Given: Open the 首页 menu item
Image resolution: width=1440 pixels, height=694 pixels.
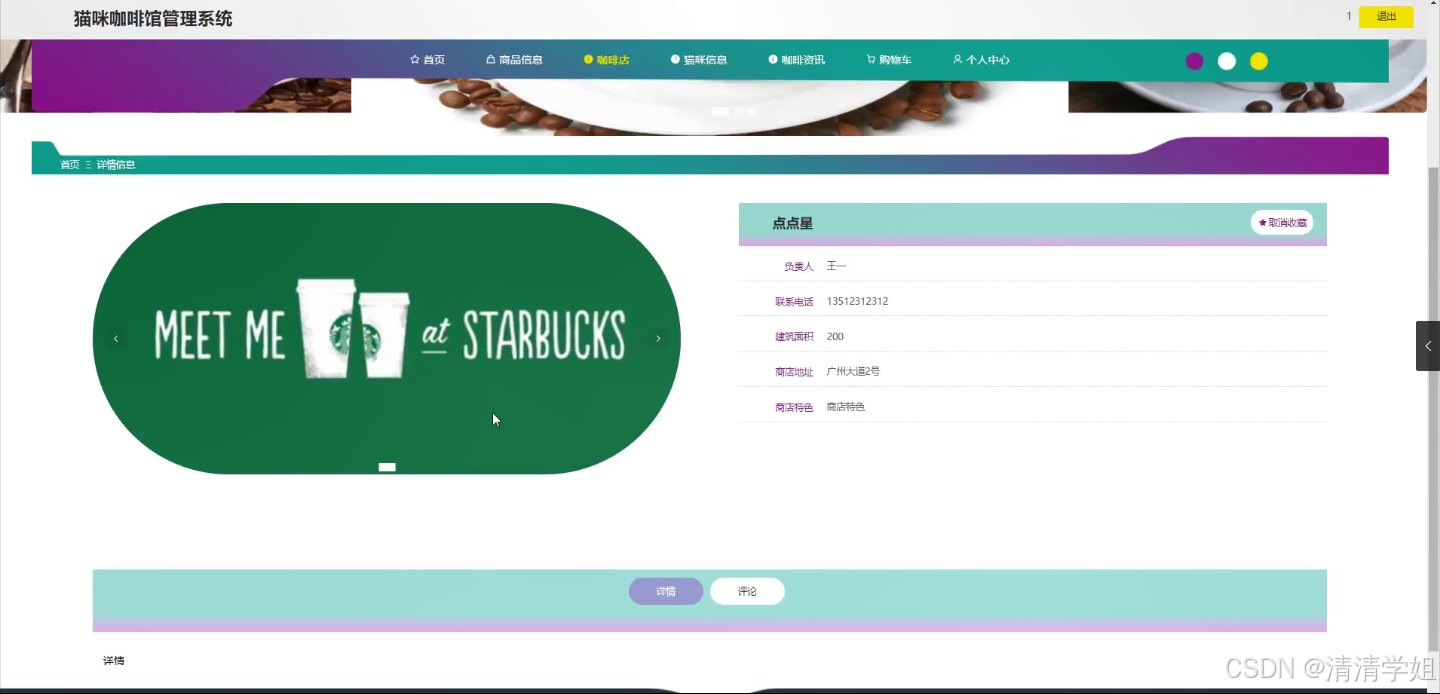Looking at the screenshot, I should pyautogui.click(x=427, y=60).
